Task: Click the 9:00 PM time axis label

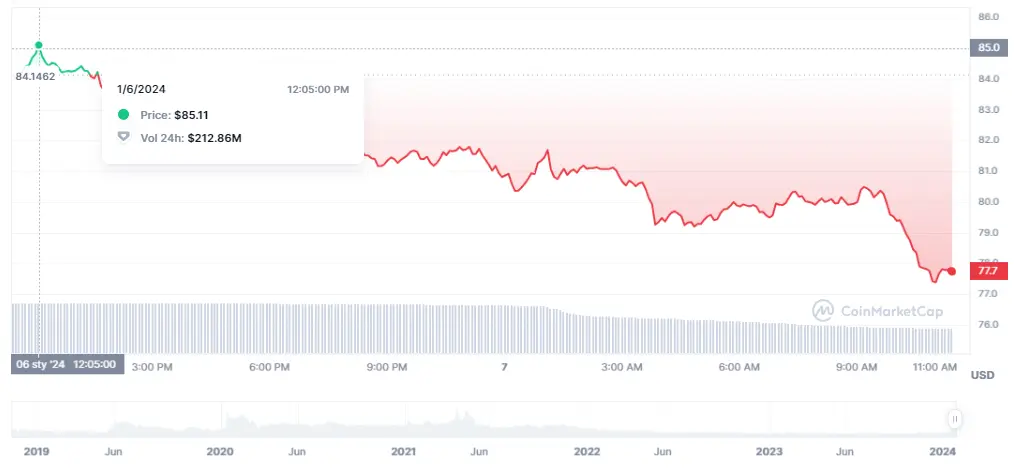Action: (387, 367)
